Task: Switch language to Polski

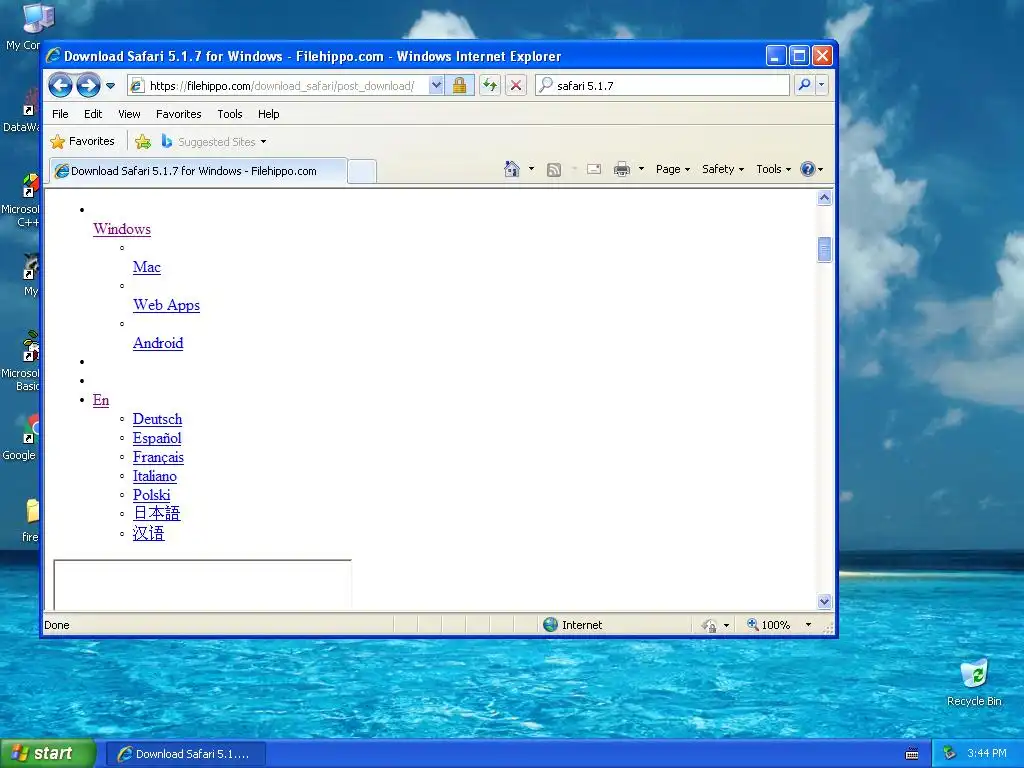Action: click(152, 495)
